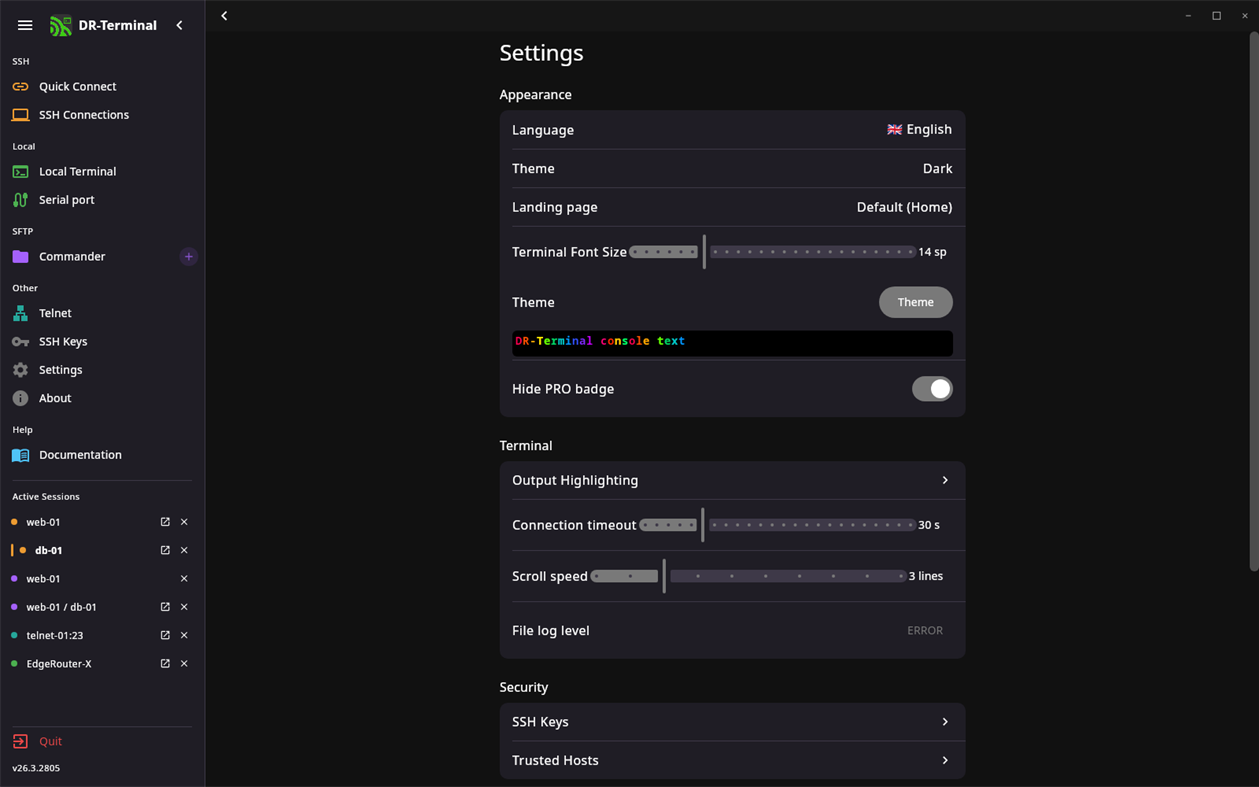Adjust the Connection timeout slider
Viewport: 1259px width, 787px height.
(777, 525)
